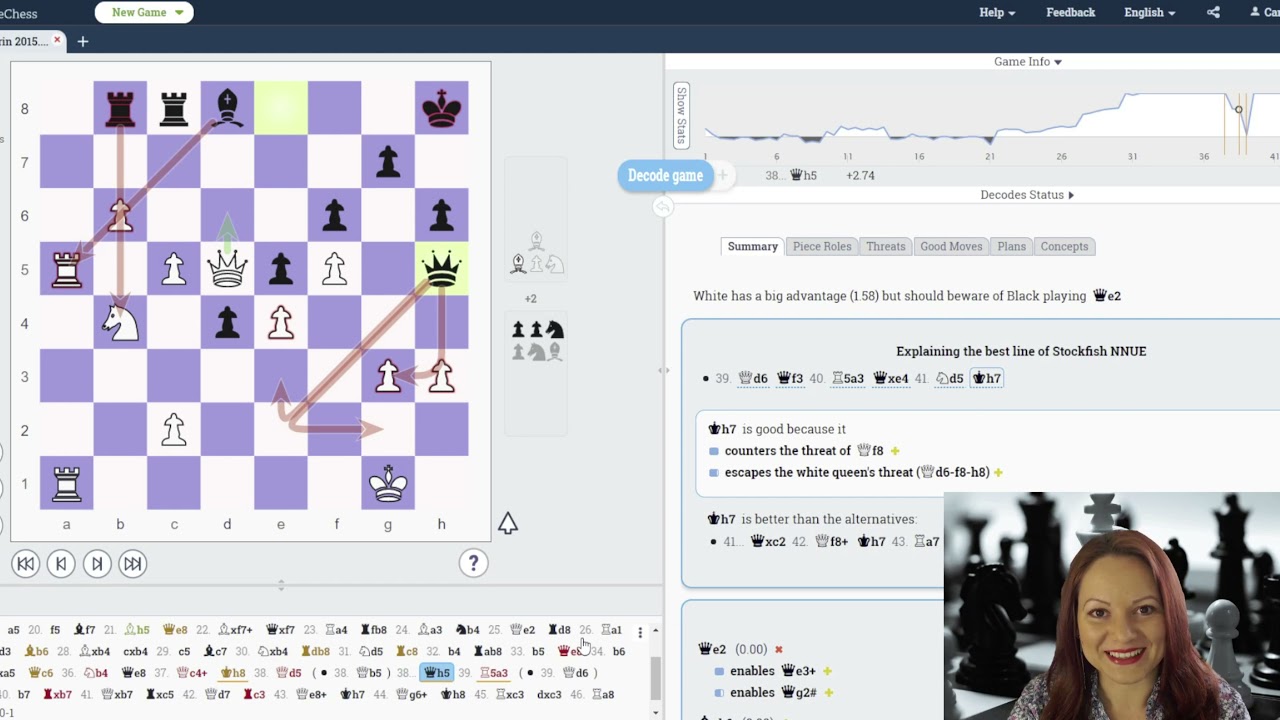Switch to the Summary tab
This screenshot has width=1280, height=720.
tap(753, 246)
